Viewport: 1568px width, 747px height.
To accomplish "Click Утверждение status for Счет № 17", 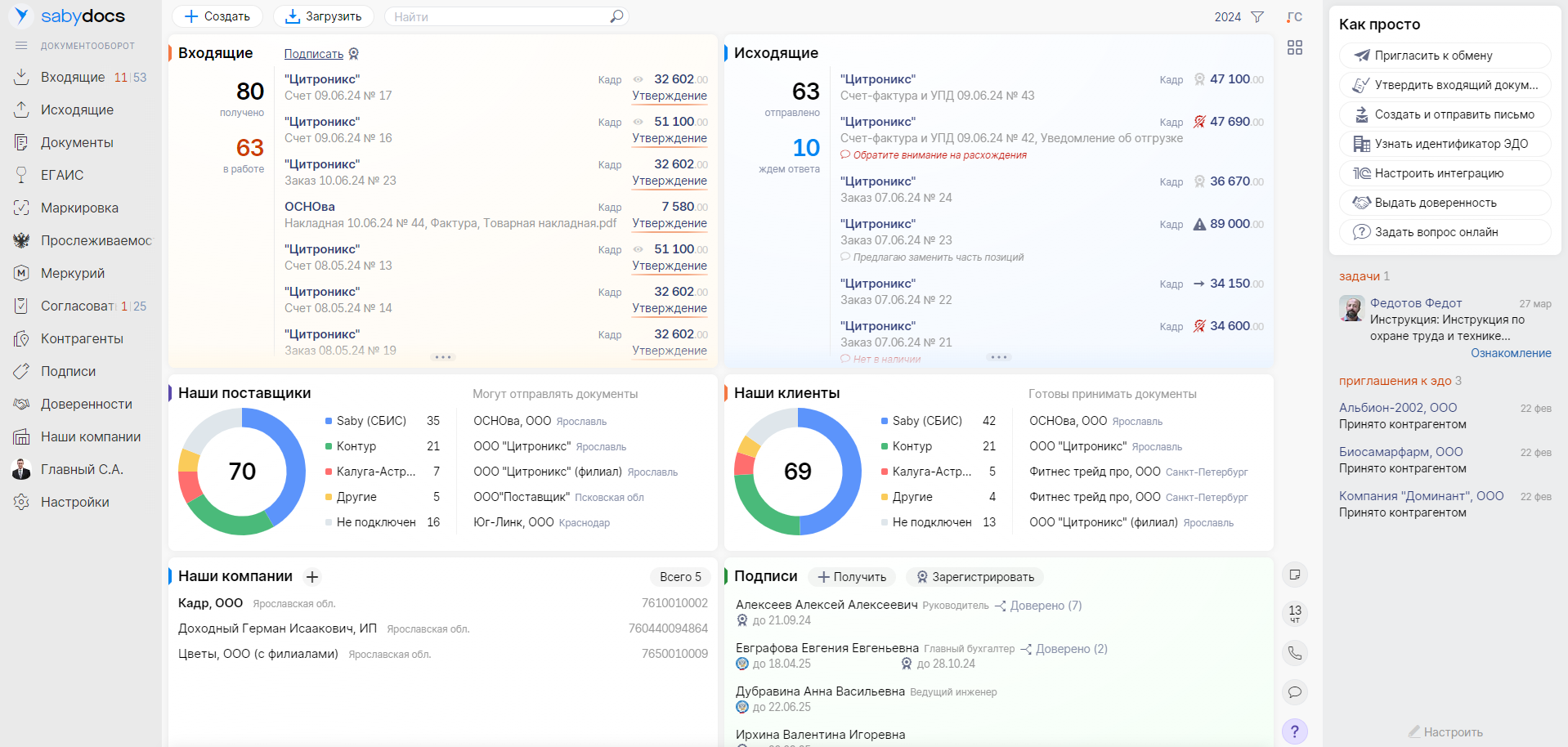I will [x=670, y=96].
